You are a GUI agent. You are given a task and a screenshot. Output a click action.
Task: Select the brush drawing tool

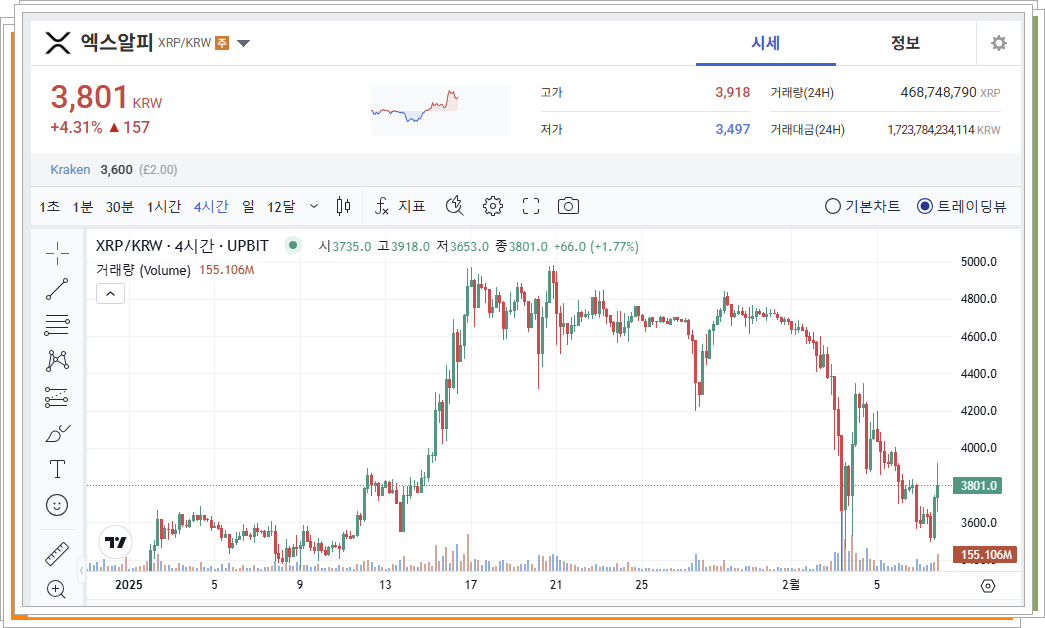tap(57, 433)
